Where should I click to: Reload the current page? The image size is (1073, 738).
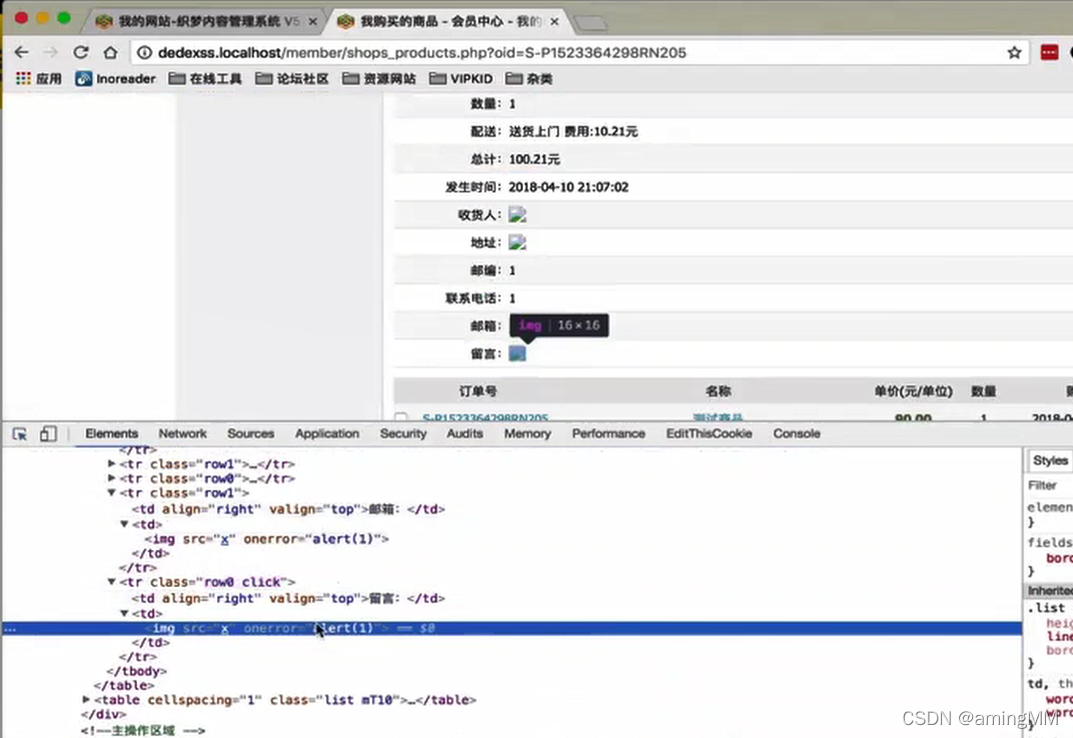pos(81,52)
